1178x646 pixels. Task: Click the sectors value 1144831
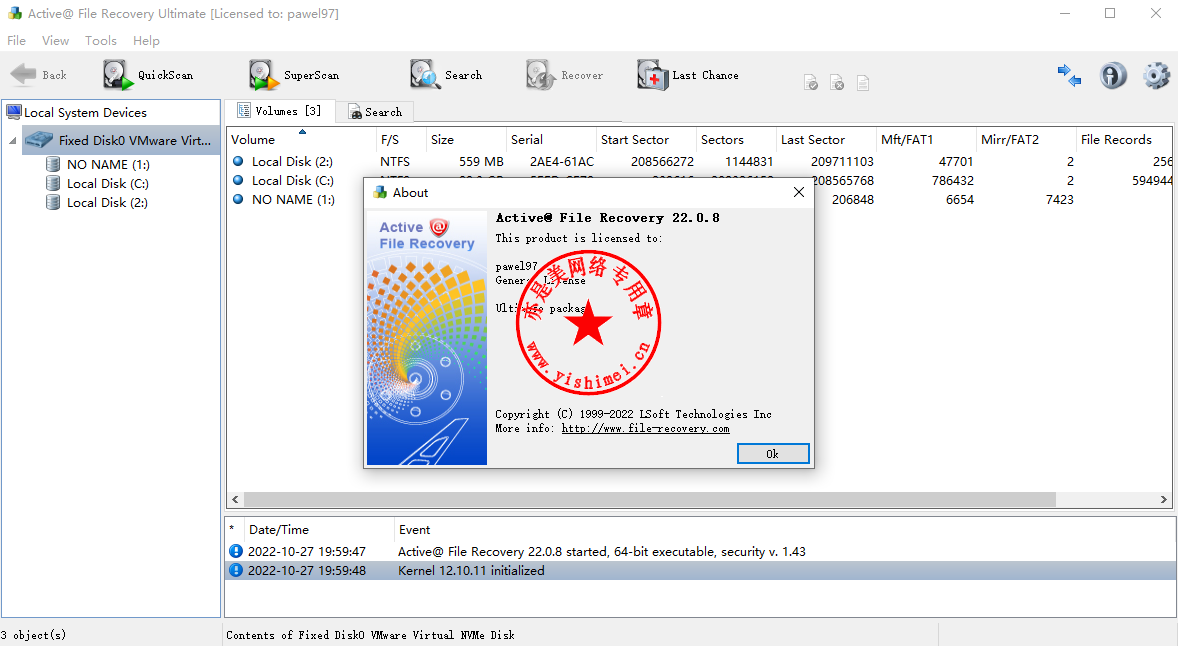click(x=749, y=162)
